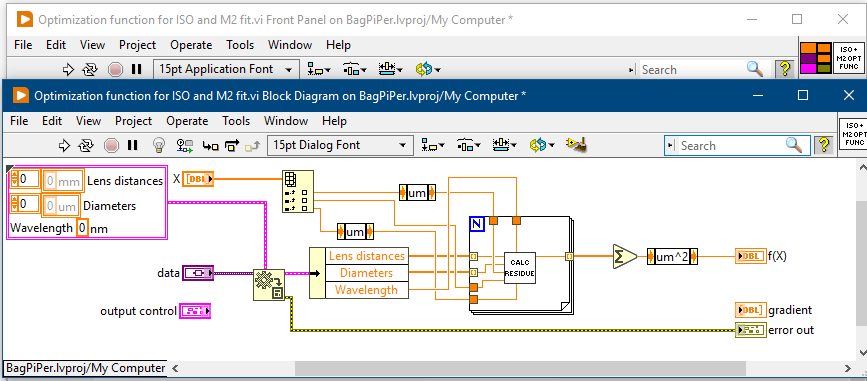867x381 pixels.
Task: Pause execution in the Block Diagram toolbar
Action: coord(132,145)
